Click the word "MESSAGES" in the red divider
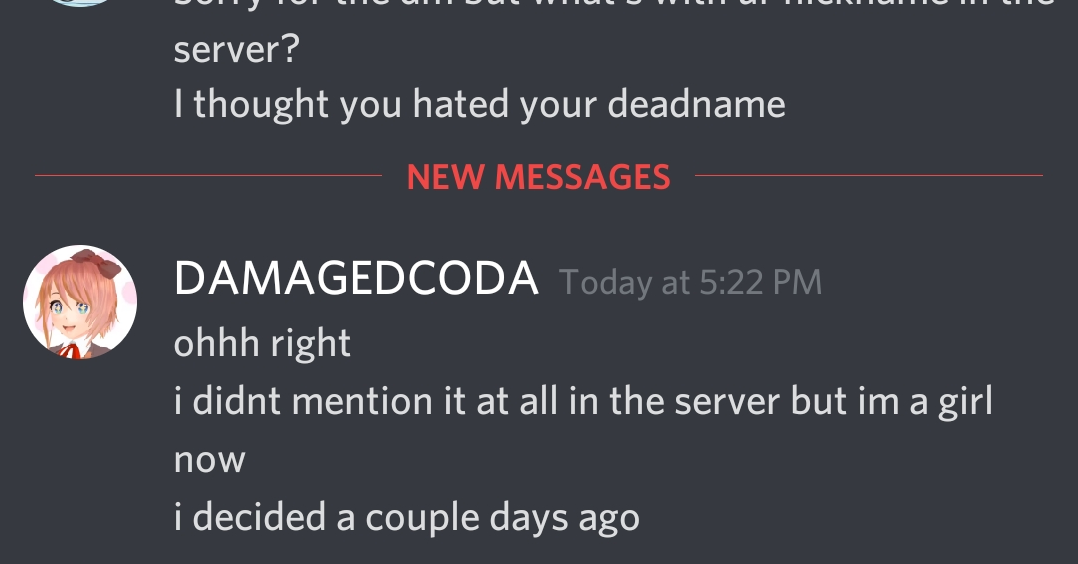This screenshot has height=564, width=1078. (582, 177)
